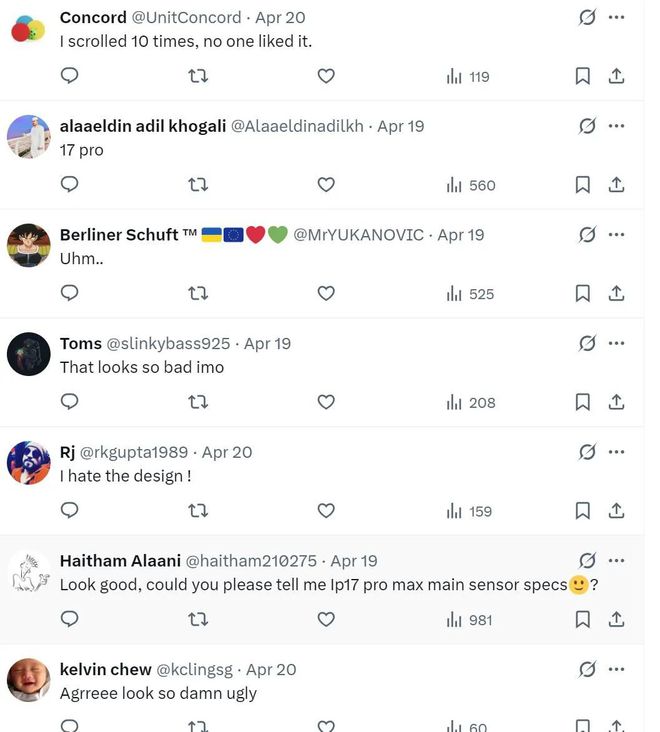Share Rj's 'I hate the design' reply

616,511
